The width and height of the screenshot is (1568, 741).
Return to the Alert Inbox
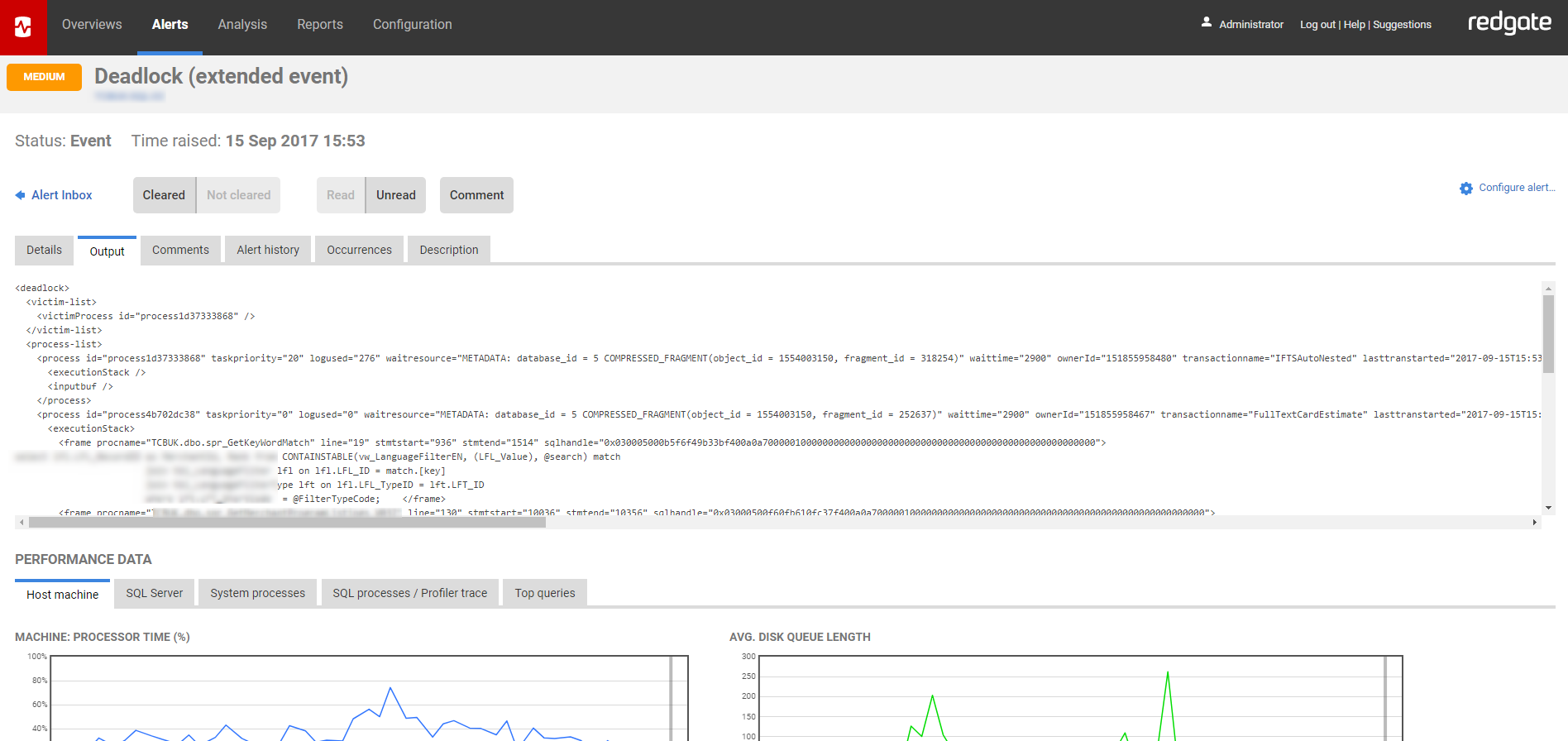tap(62, 195)
